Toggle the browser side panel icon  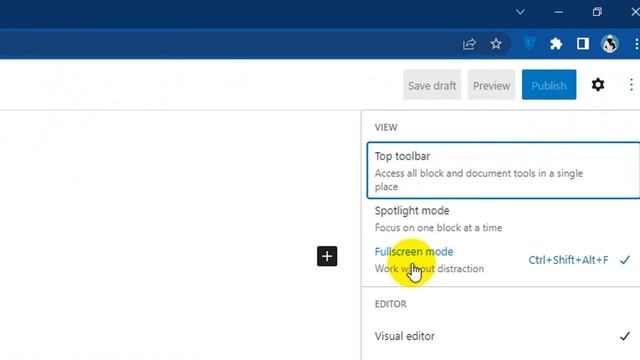582,44
